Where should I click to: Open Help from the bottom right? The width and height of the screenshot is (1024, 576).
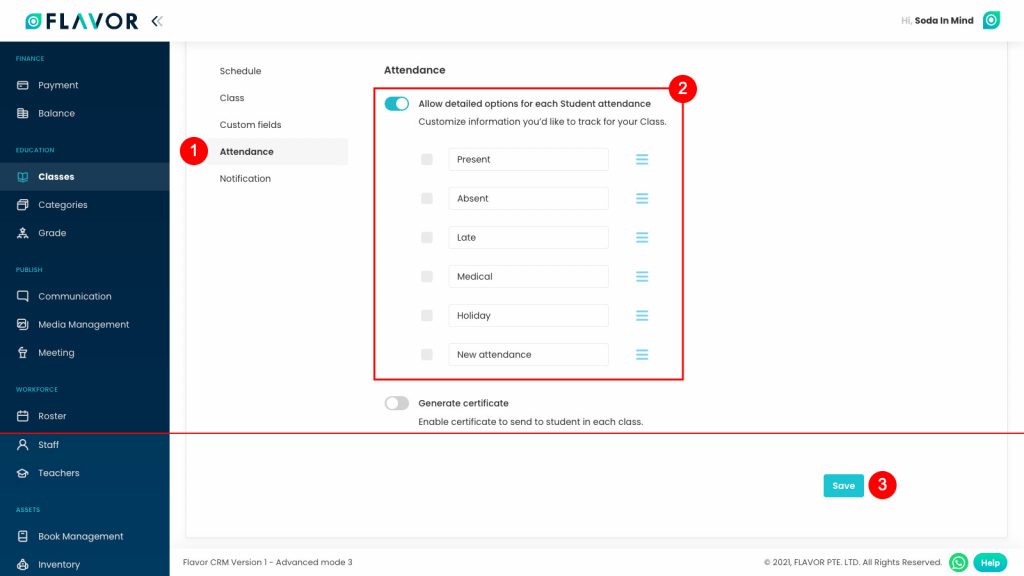pos(989,562)
